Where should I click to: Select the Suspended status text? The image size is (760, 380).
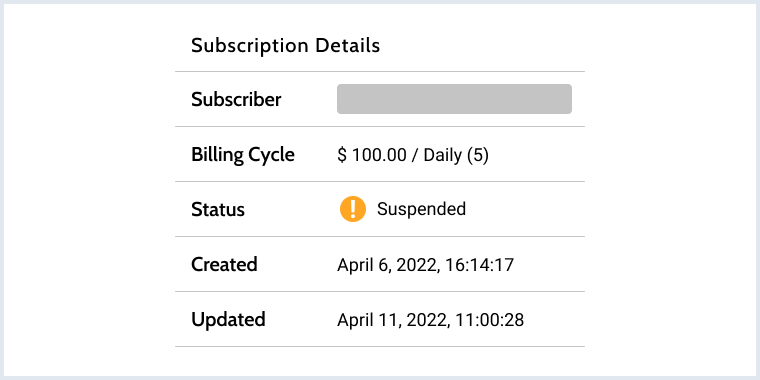[421, 209]
